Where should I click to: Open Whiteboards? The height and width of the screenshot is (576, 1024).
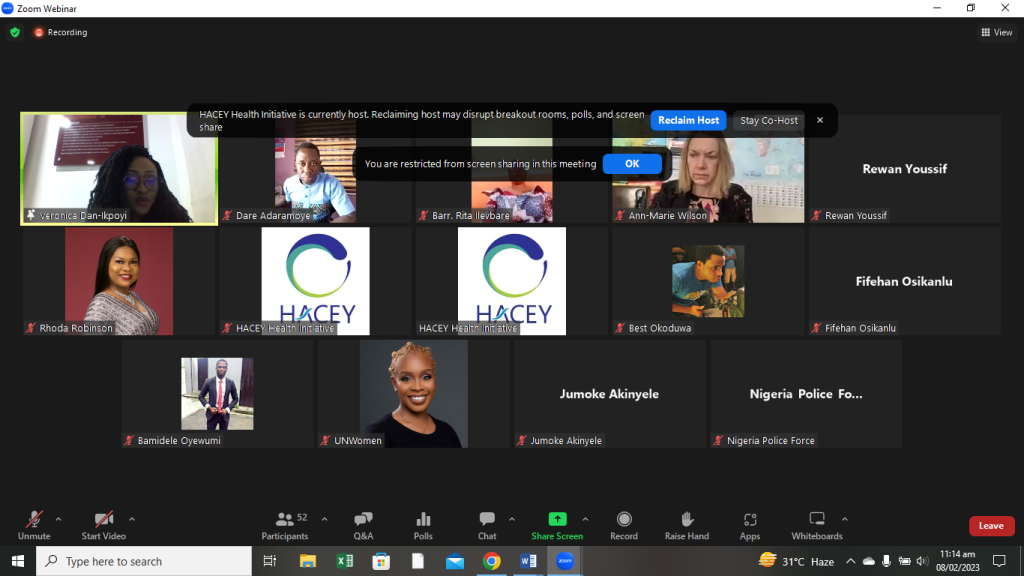pyautogui.click(x=817, y=526)
